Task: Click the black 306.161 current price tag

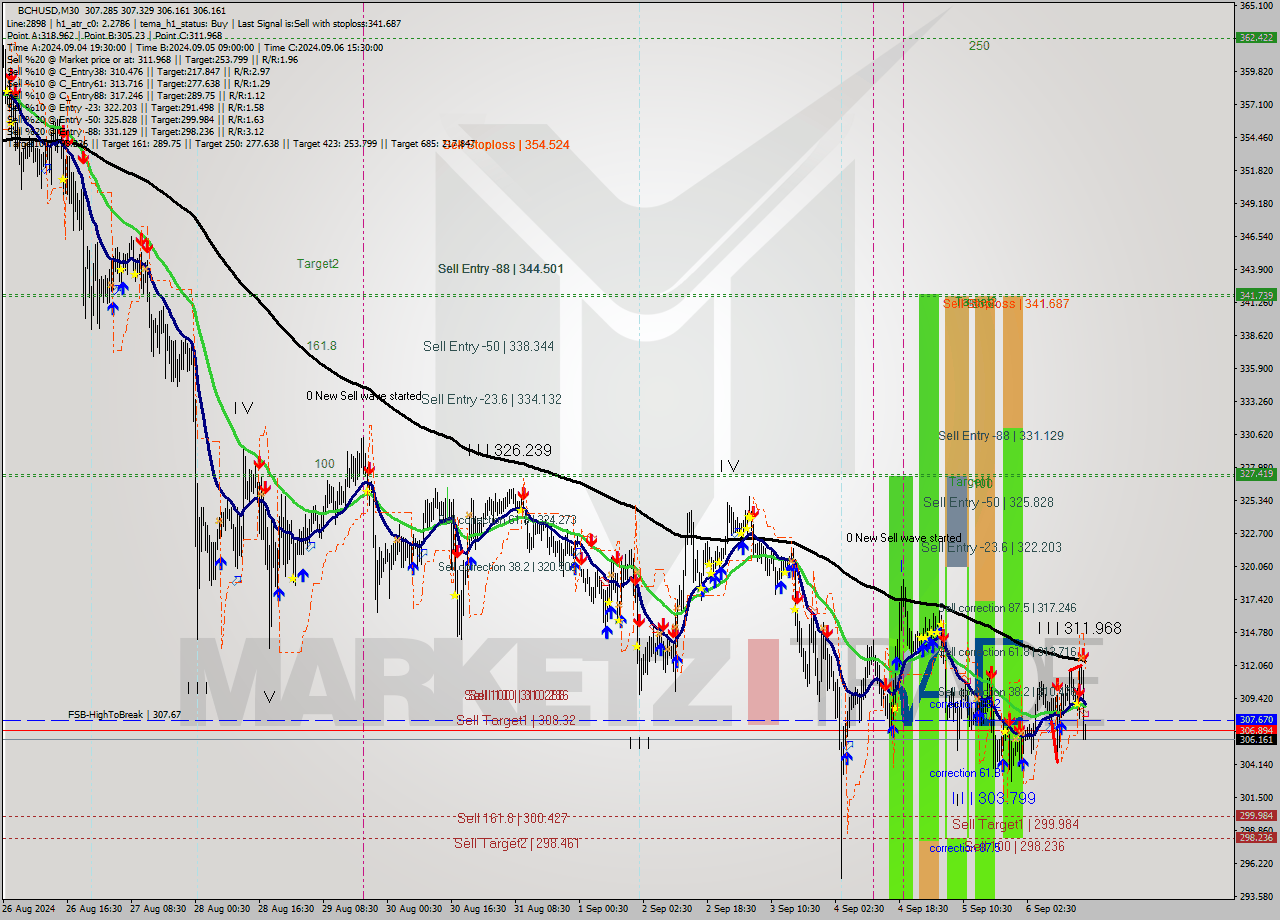Action: click(x=1256, y=739)
